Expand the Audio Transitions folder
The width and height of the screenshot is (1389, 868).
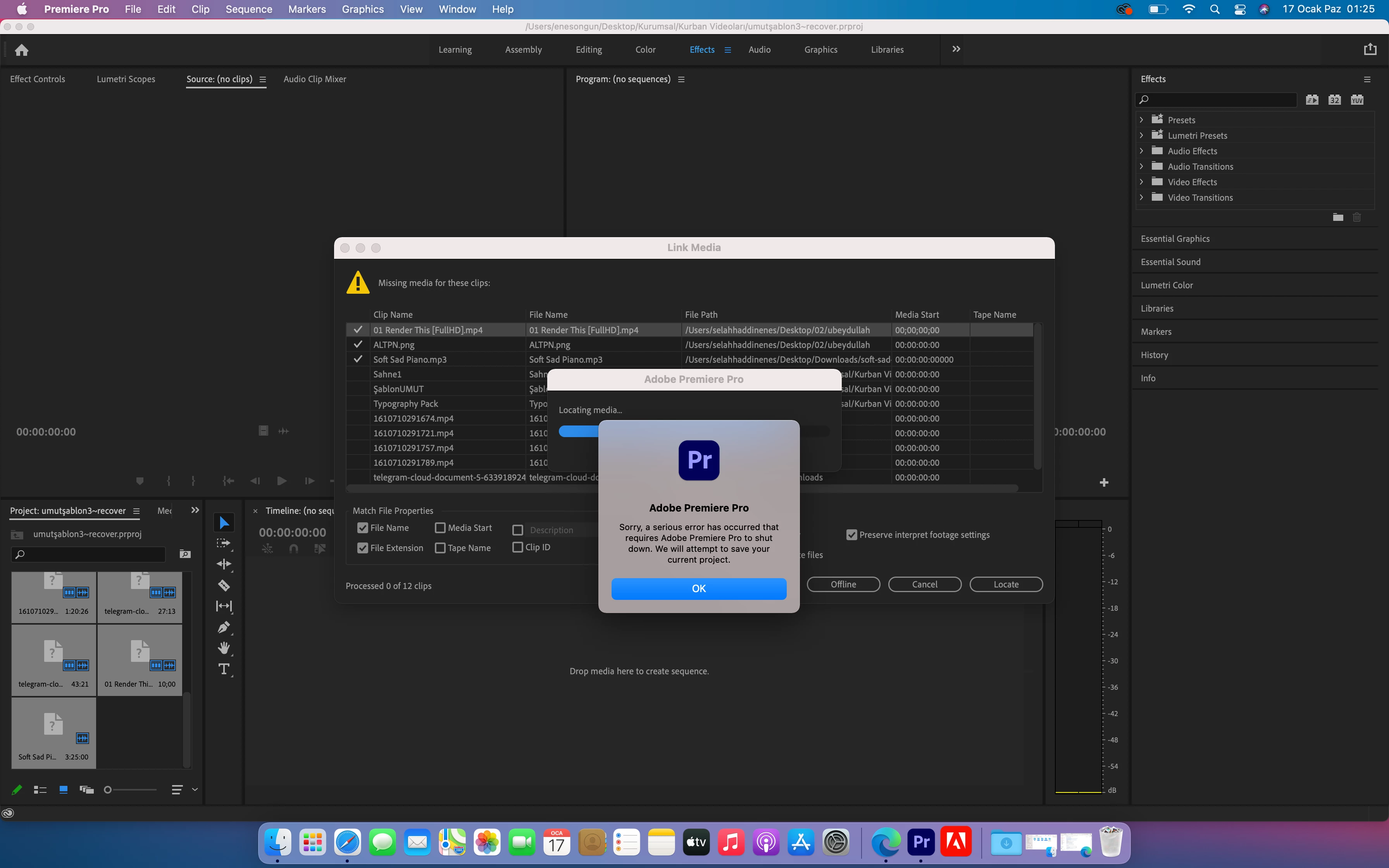(1142, 167)
